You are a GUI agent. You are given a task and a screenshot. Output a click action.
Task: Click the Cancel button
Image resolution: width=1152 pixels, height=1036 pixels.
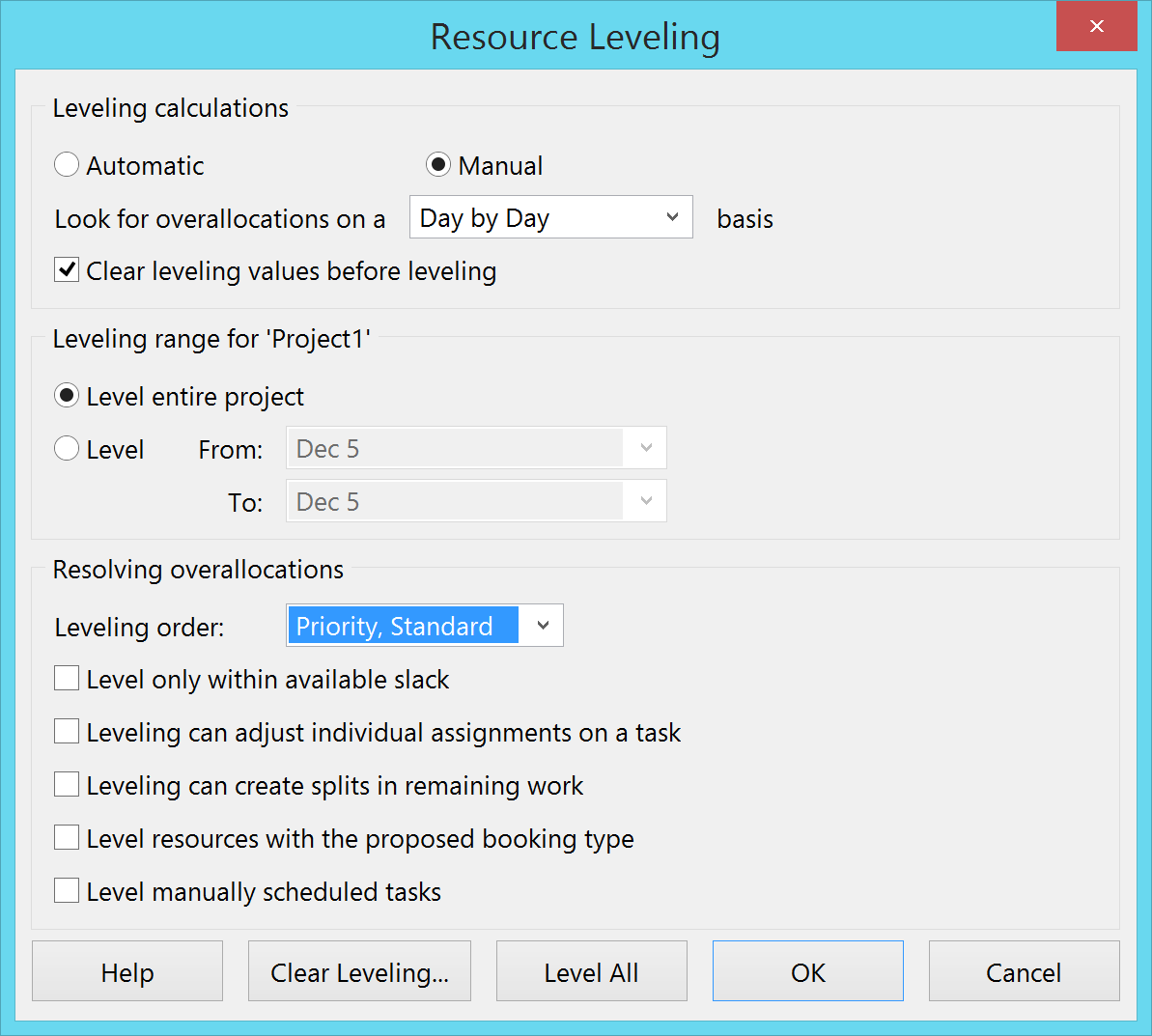[1025, 971]
